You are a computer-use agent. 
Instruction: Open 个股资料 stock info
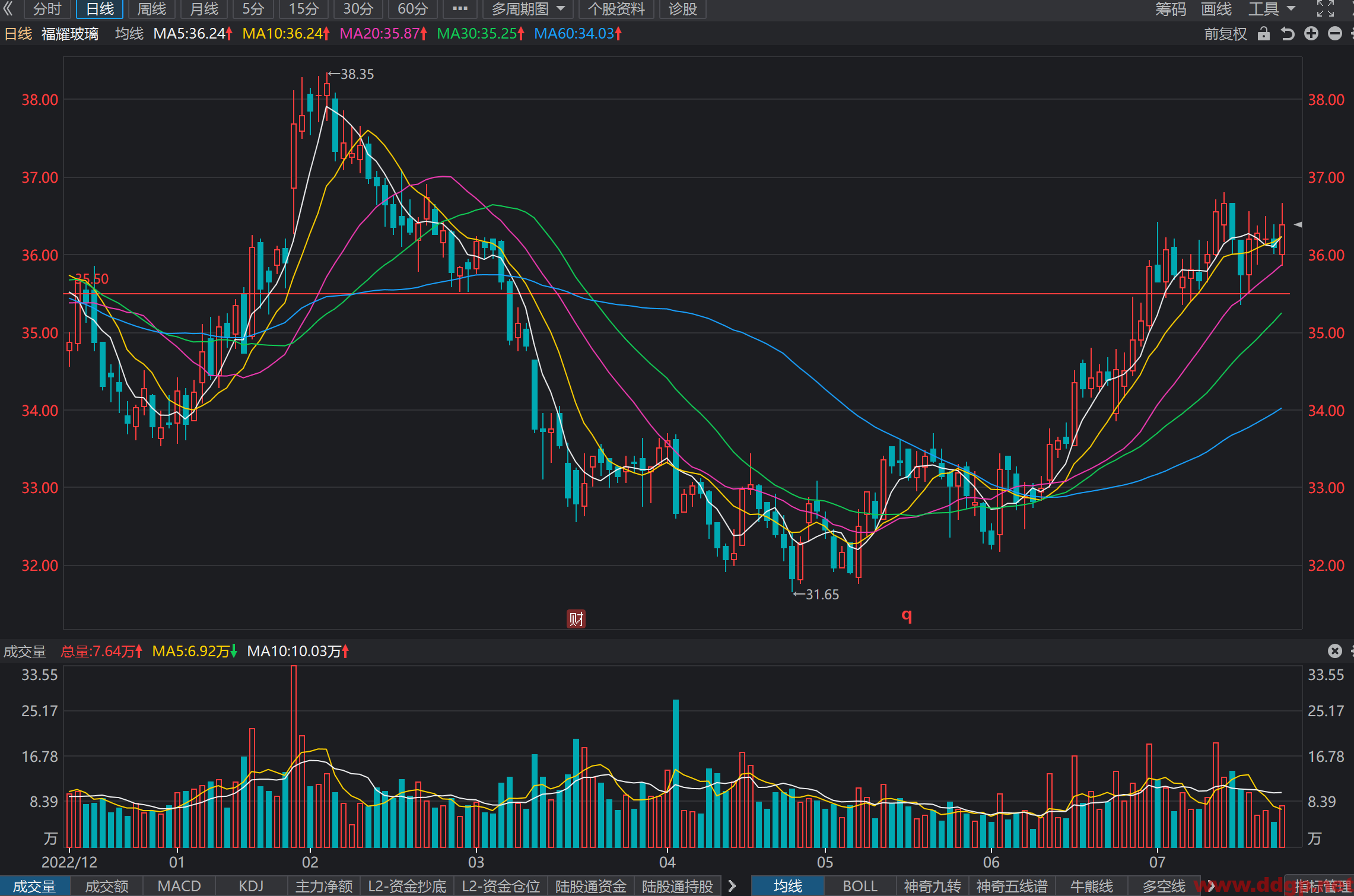point(616,9)
